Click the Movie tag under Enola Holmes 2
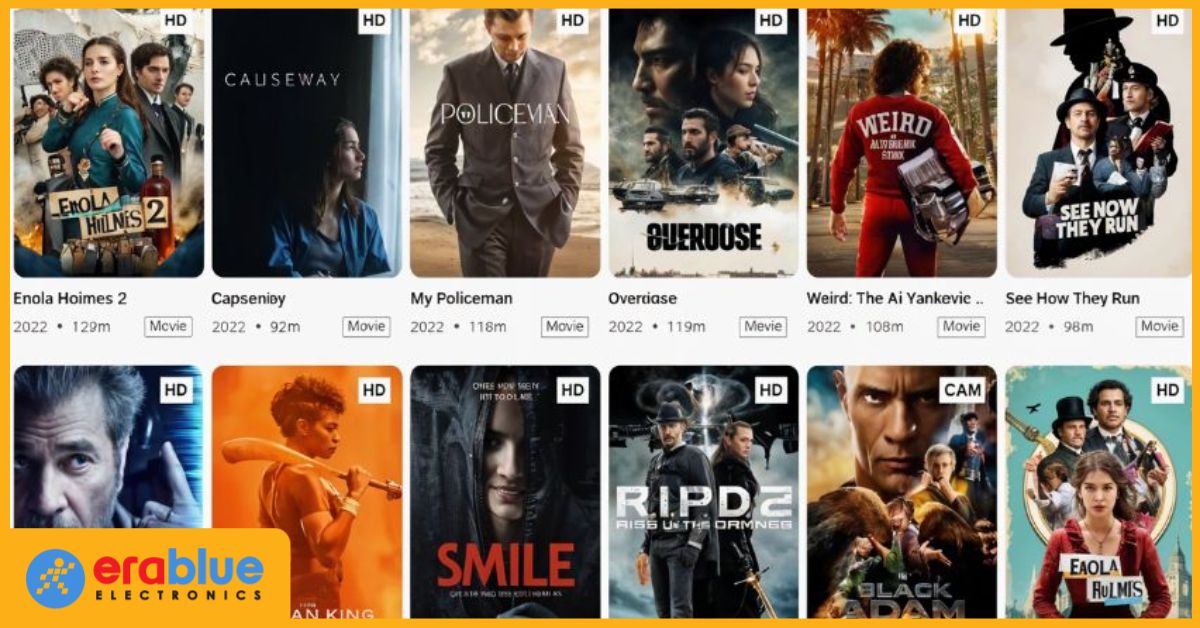This screenshot has width=1200, height=628. click(x=168, y=326)
